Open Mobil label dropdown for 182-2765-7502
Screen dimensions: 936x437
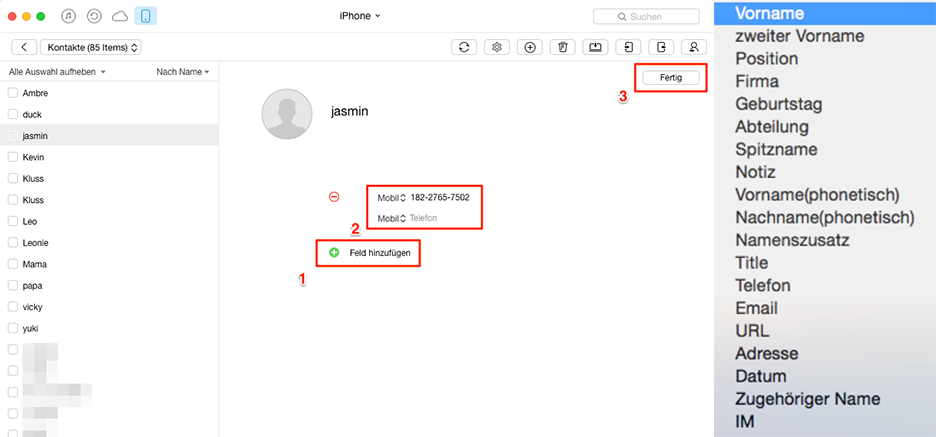coord(392,198)
